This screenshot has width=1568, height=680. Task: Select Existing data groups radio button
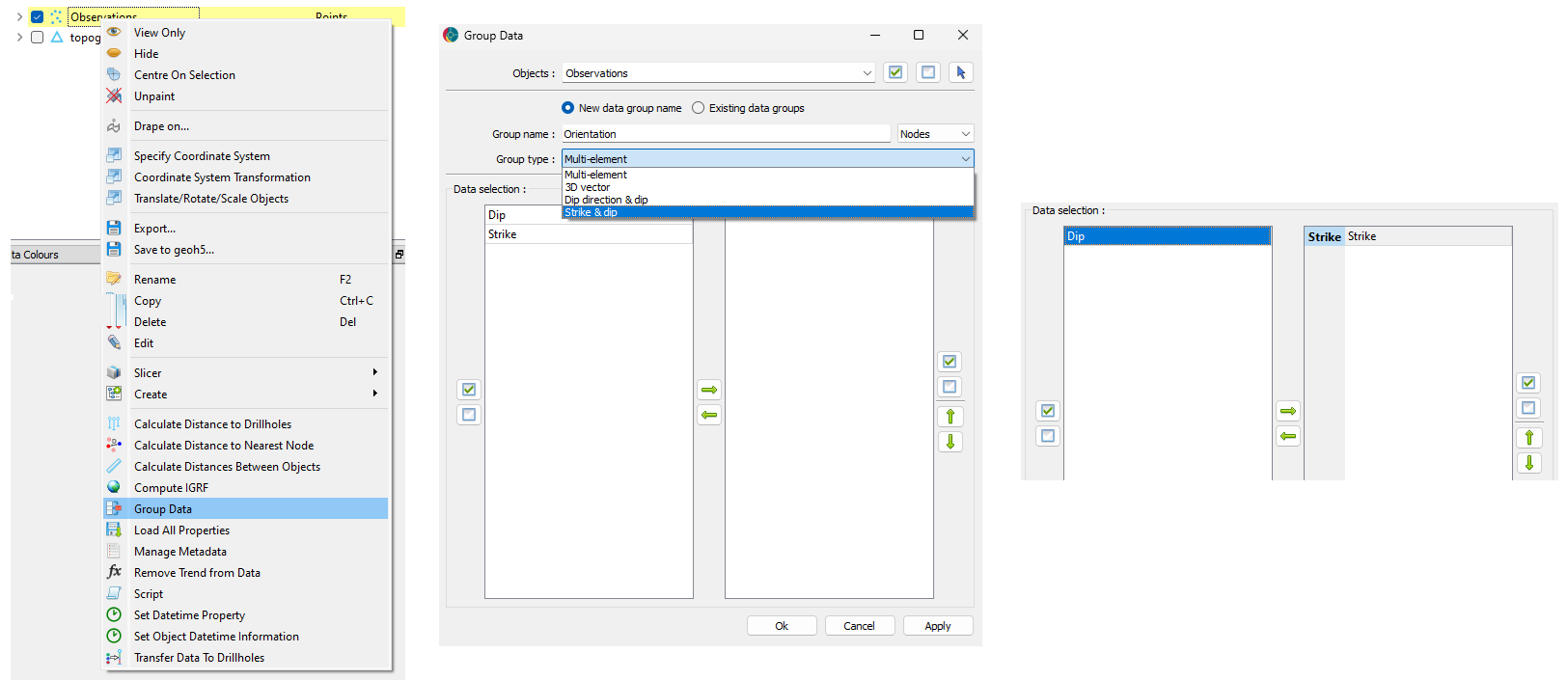(x=698, y=108)
